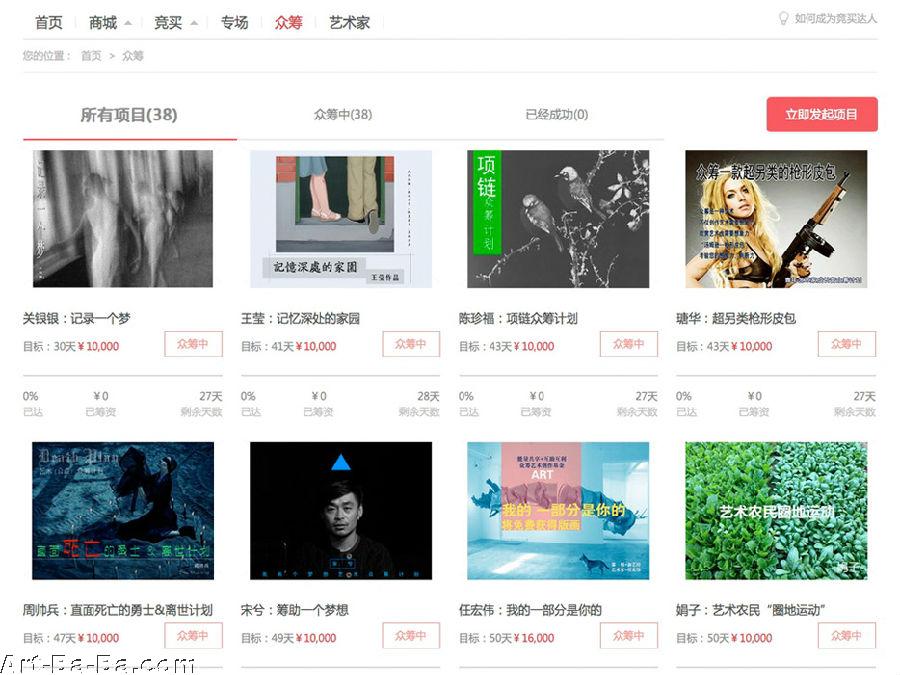The image size is (900, 675).
Task: Open the 记录一个梦 project thumbnail
Action: click(123, 219)
